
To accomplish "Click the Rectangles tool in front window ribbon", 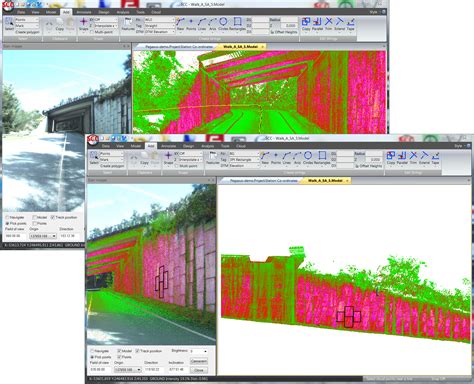I will click(x=322, y=158).
